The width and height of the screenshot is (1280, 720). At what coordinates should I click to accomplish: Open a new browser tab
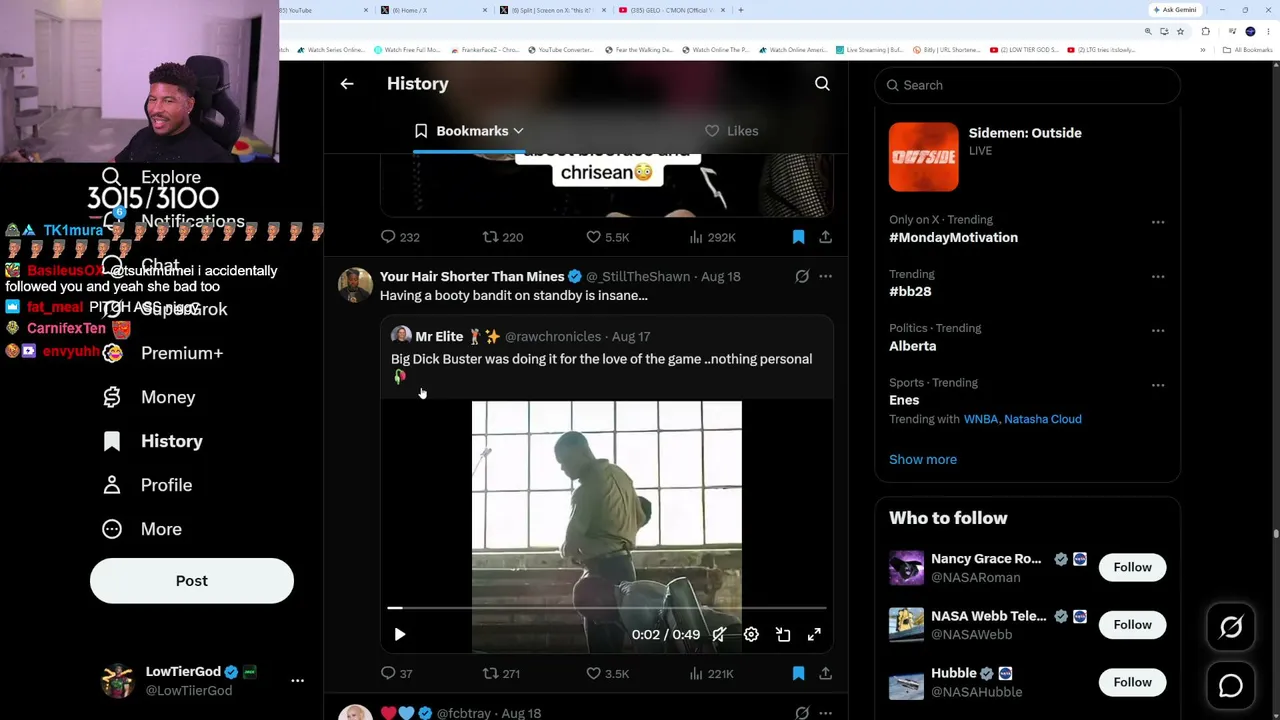pos(740,10)
